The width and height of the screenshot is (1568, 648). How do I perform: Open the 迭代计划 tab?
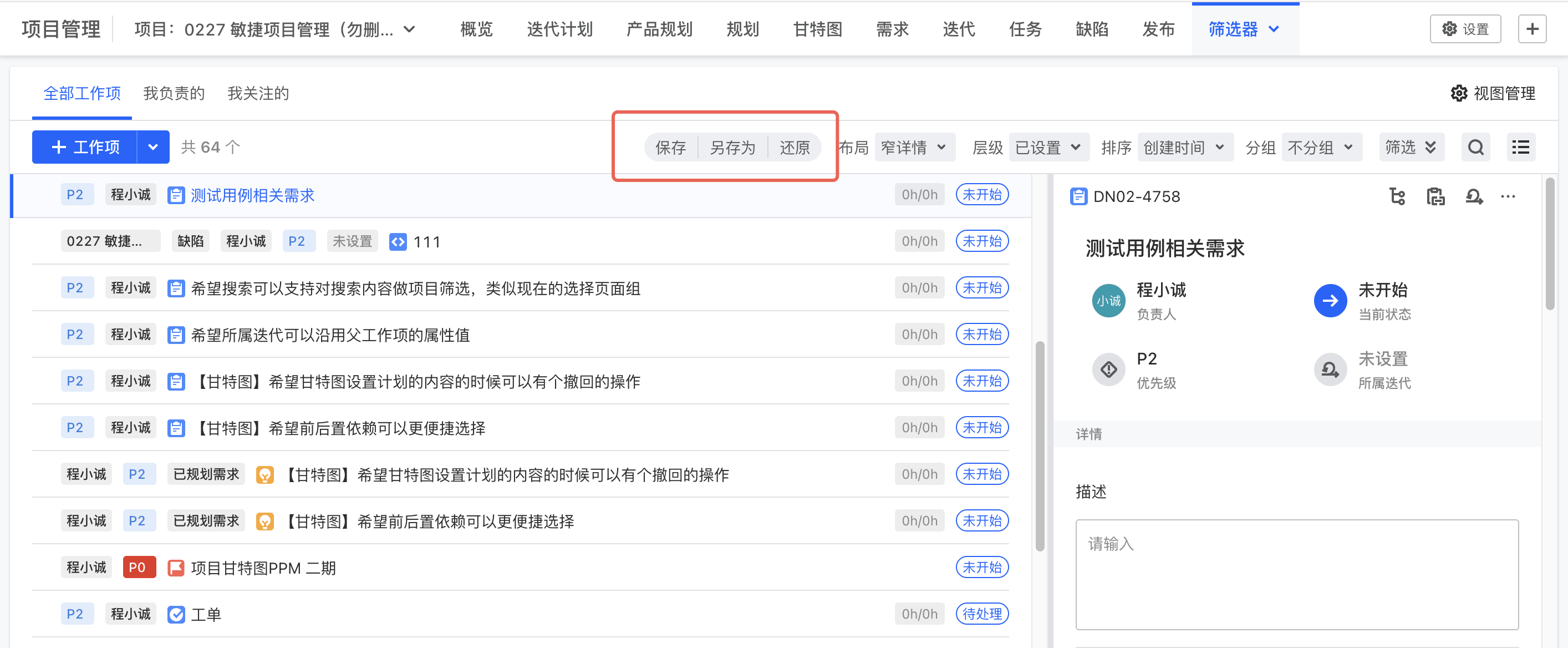pos(559,29)
